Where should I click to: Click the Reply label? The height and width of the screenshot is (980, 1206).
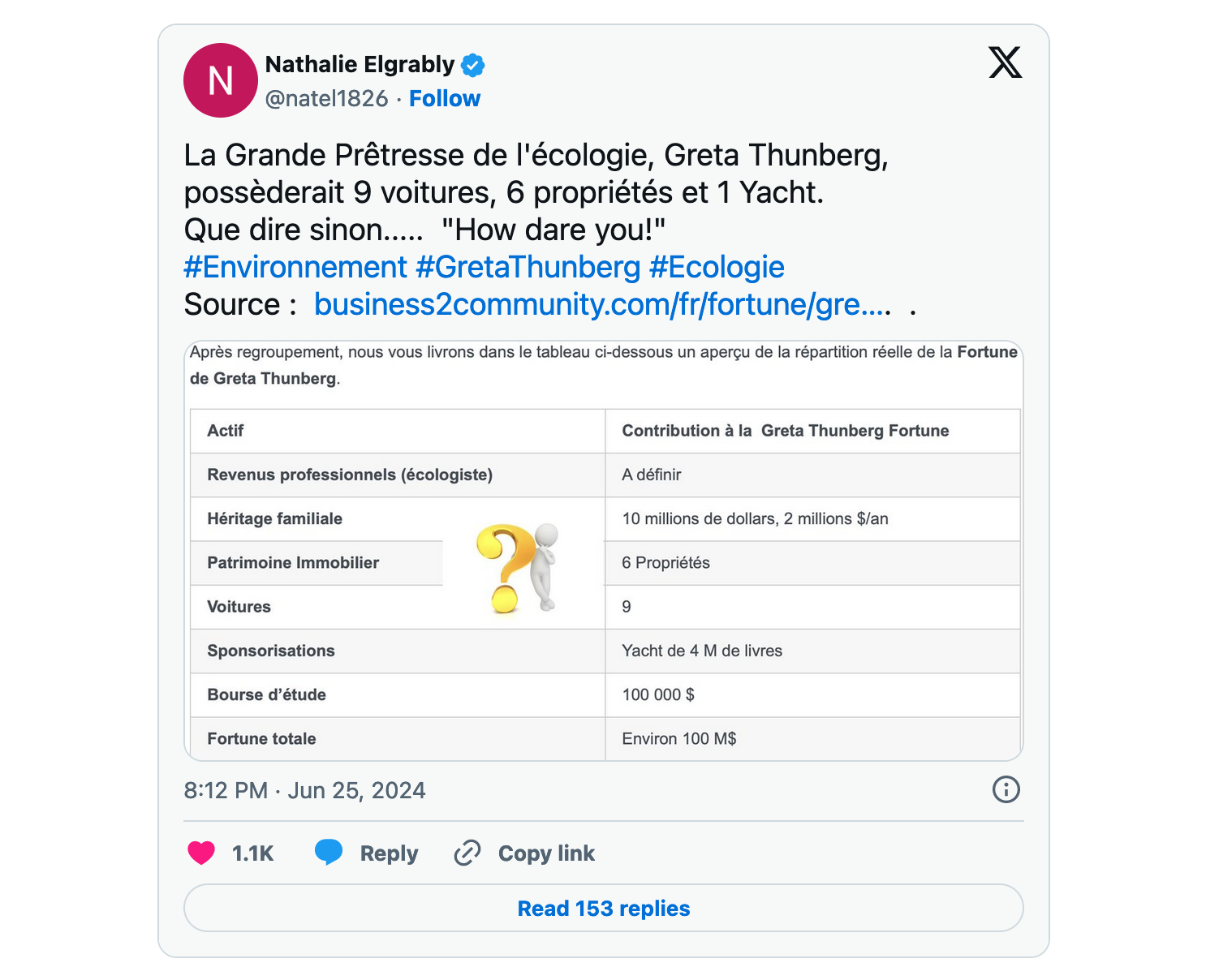(x=389, y=853)
